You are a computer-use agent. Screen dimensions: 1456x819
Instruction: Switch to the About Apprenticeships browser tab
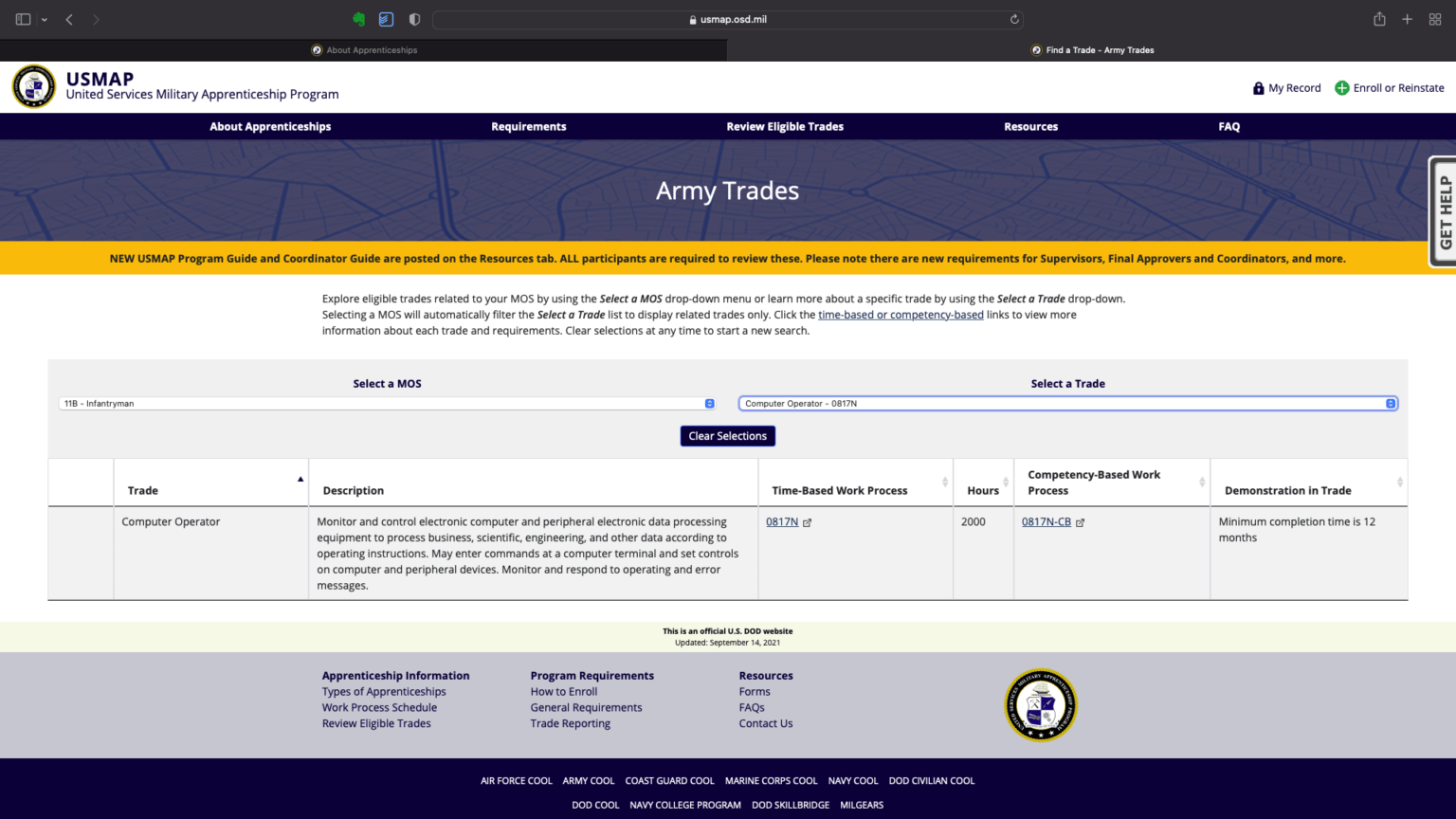click(x=364, y=49)
